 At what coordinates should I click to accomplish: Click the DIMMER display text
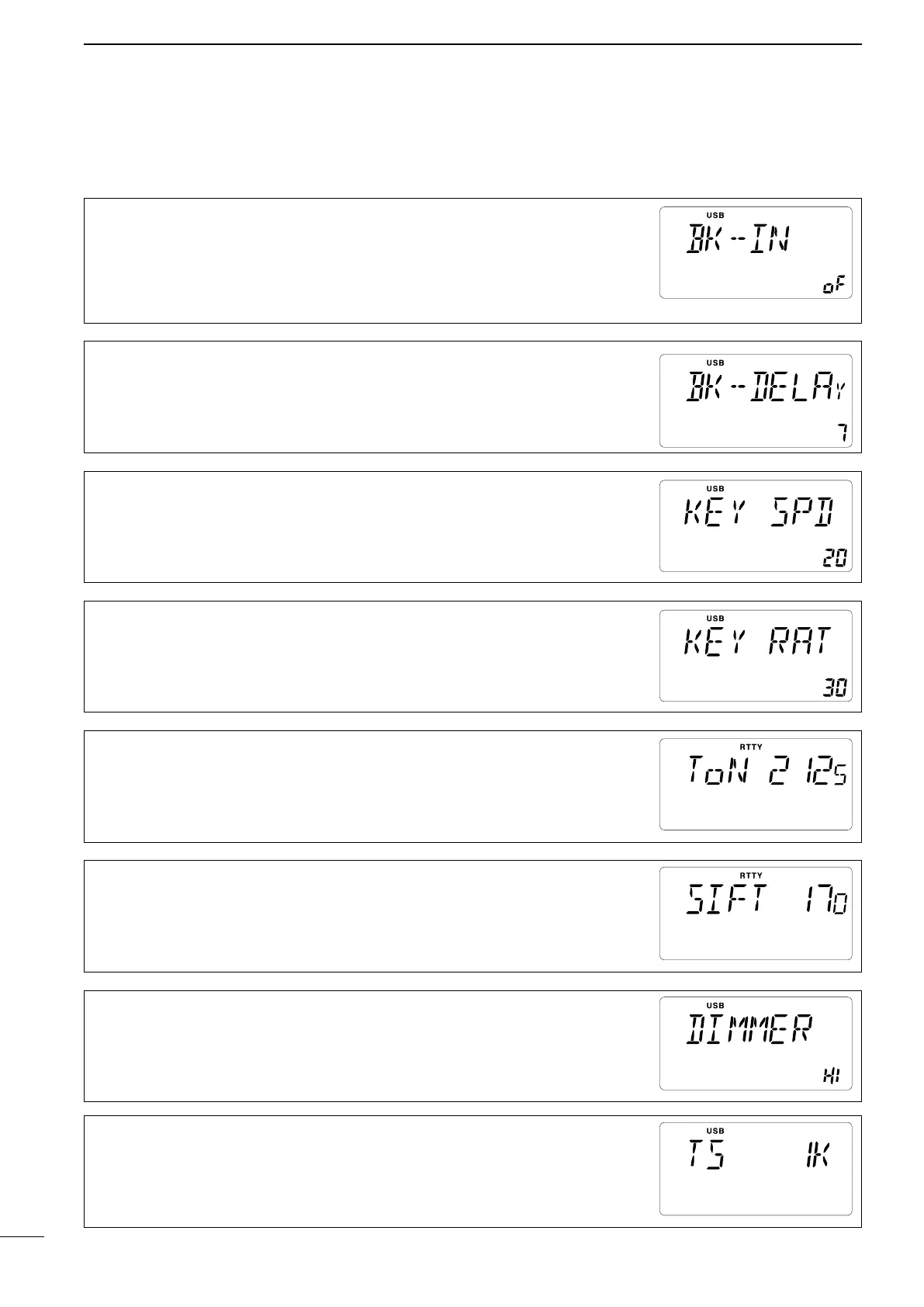(x=749, y=1030)
